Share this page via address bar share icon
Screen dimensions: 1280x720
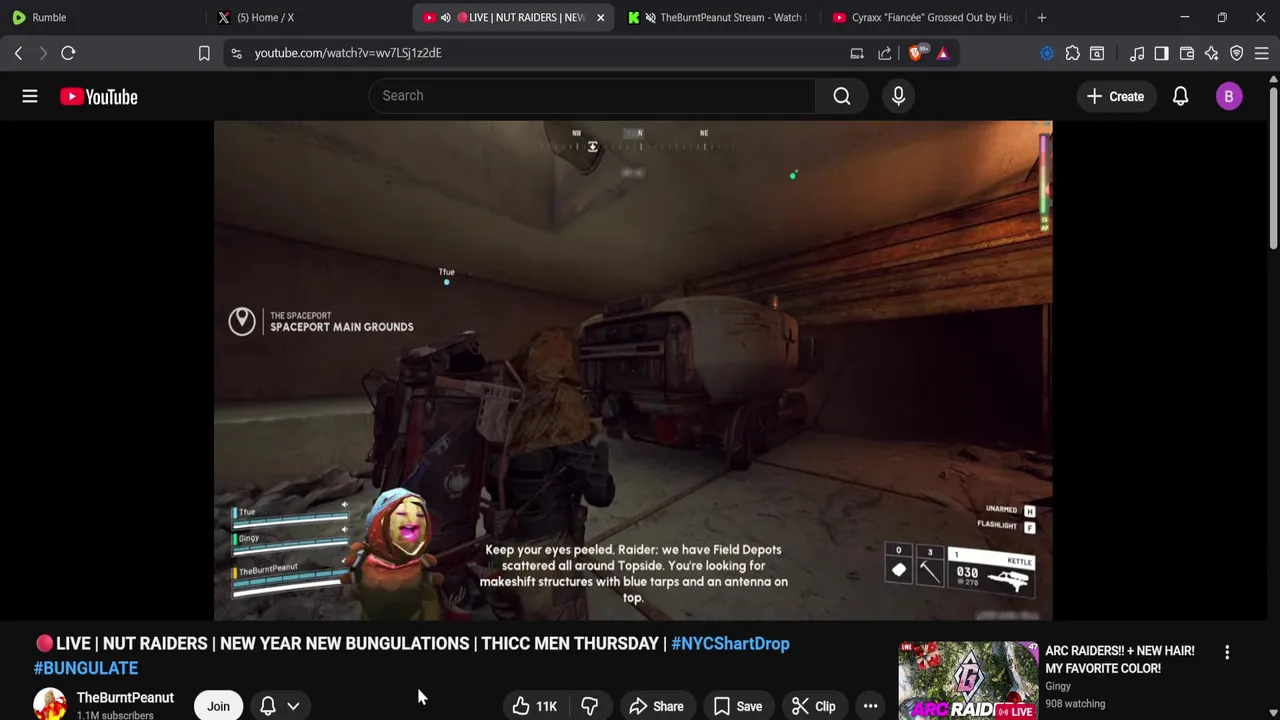click(x=885, y=53)
